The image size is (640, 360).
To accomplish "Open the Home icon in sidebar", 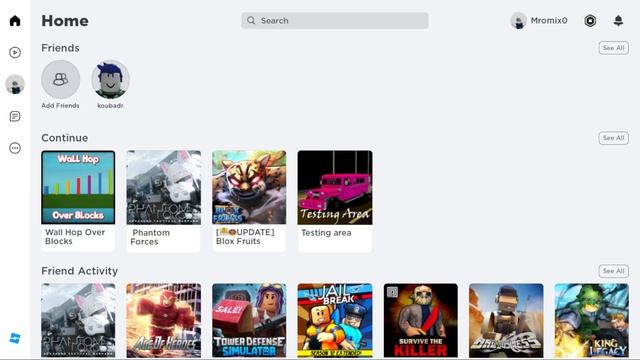I will click(x=15, y=21).
